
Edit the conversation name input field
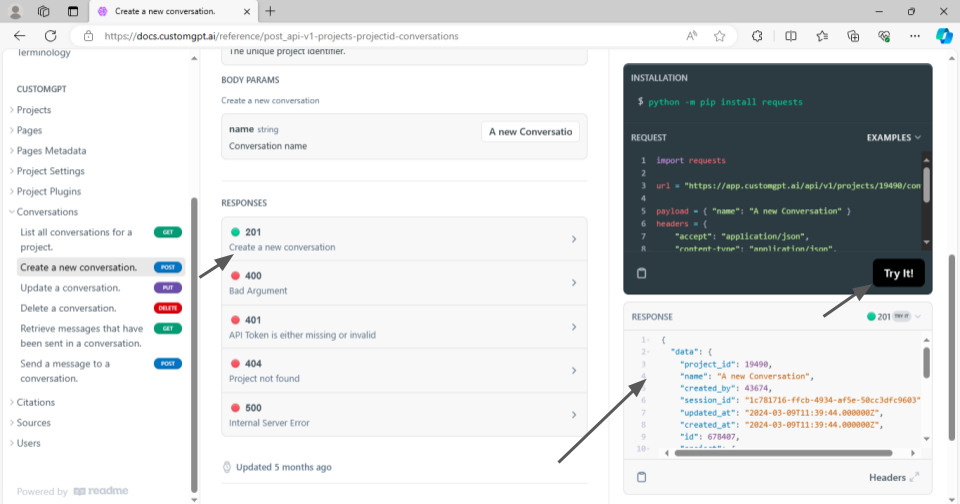[x=530, y=132]
